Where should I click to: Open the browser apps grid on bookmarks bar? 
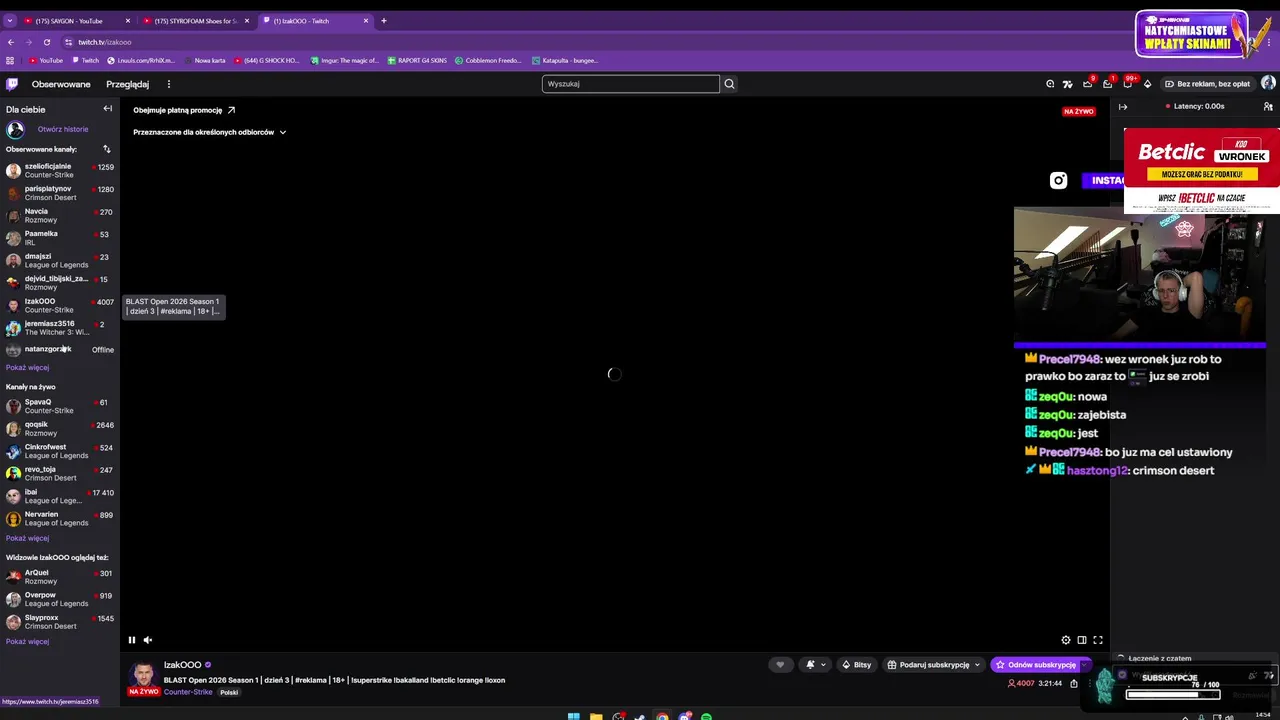click(x=10, y=60)
